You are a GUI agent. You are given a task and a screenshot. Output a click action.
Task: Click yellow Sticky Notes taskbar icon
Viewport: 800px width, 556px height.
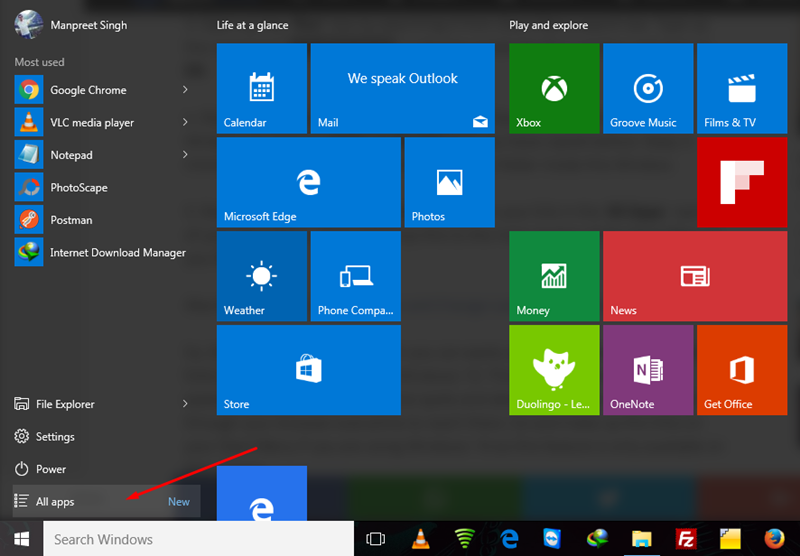coord(730,539)
